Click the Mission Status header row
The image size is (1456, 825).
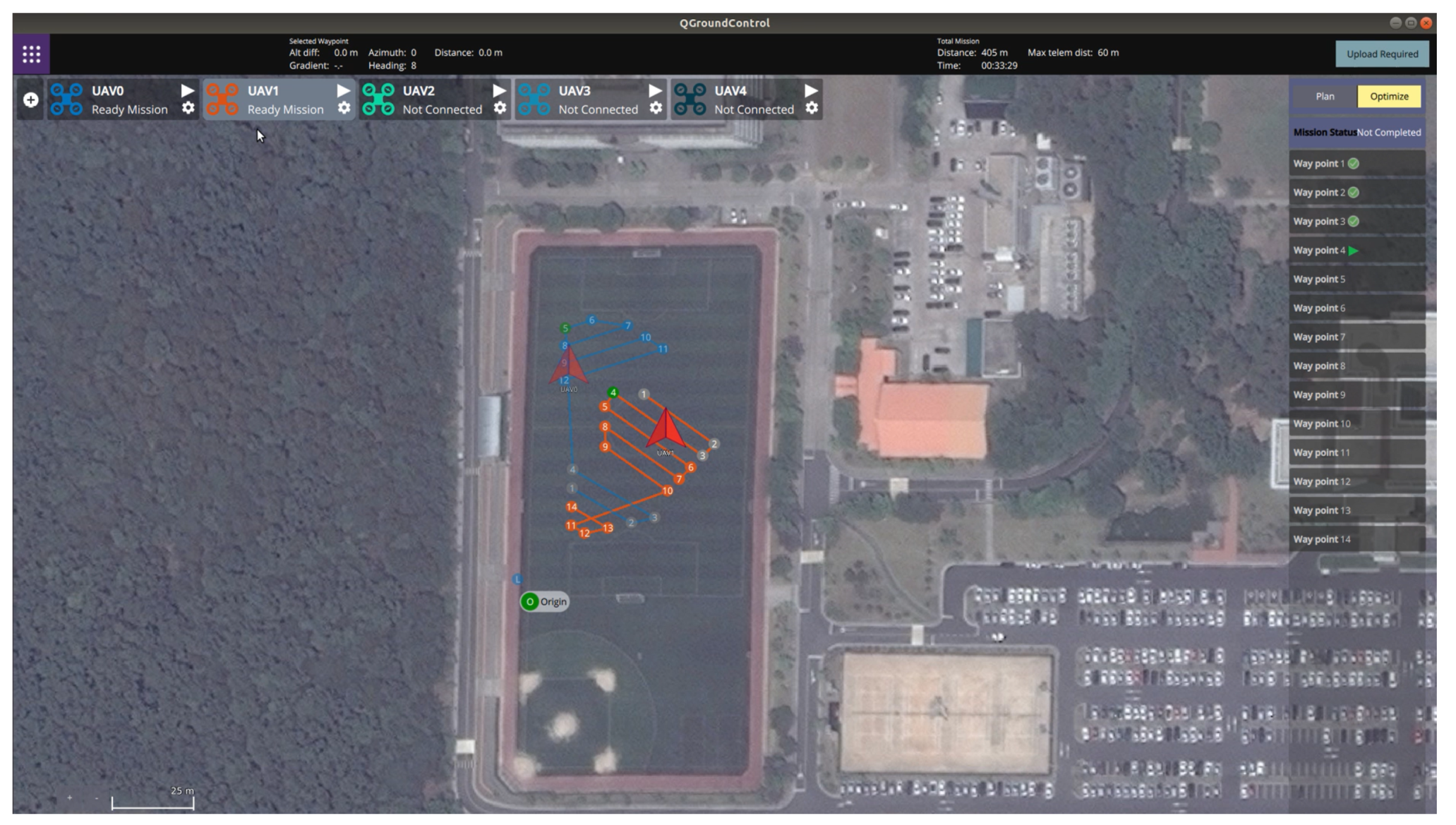point(1356,133)
